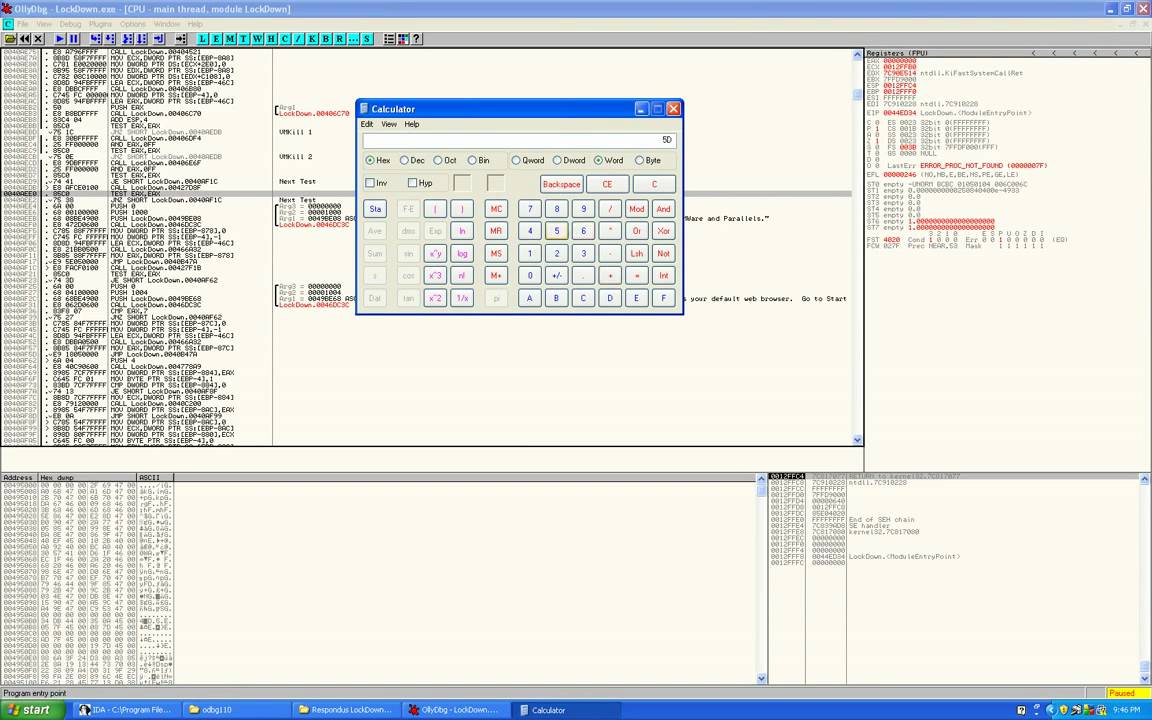Select the Qword radio button
This screenshot has width=1152, height=720.
point(528,160)
